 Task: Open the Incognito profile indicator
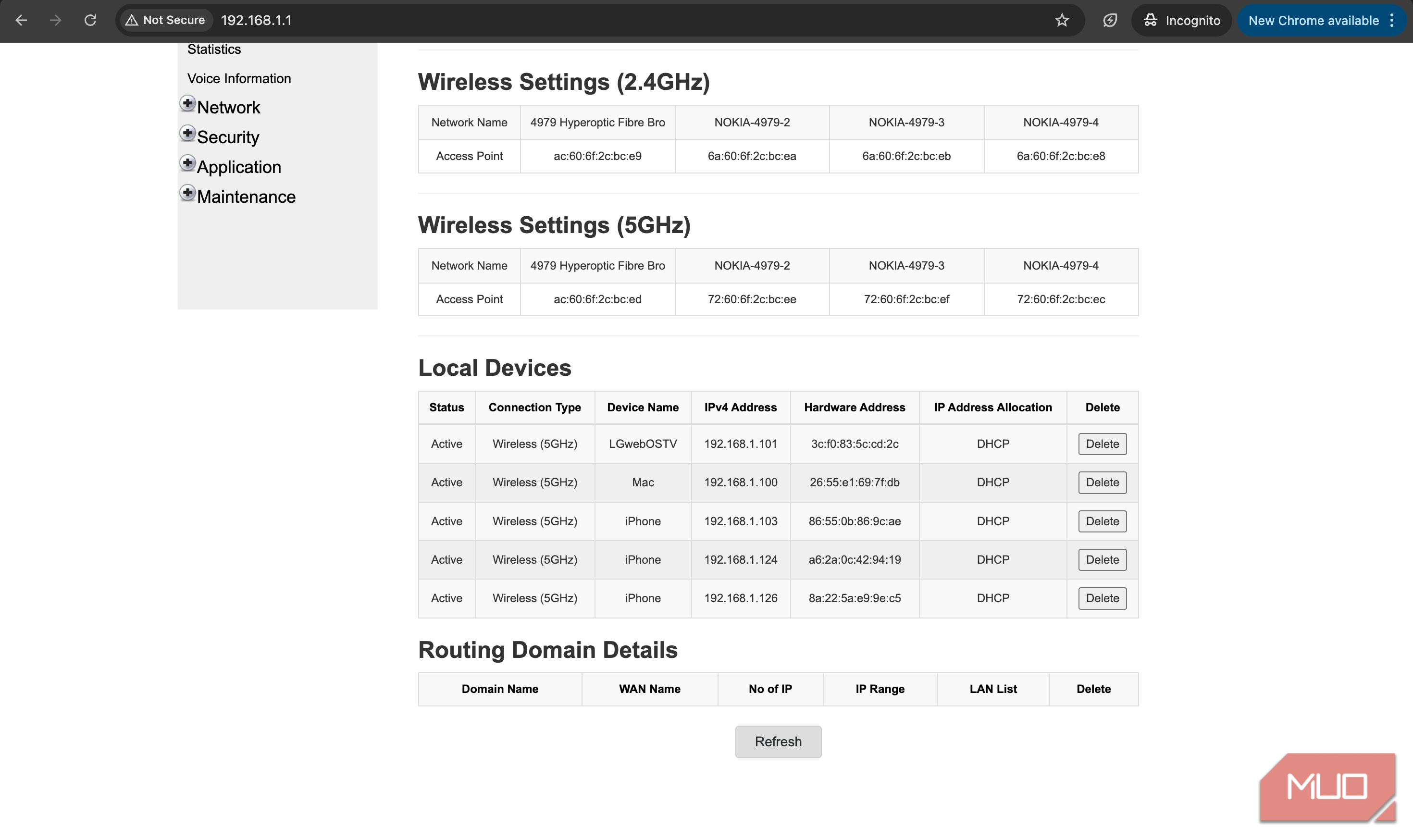point(1181,20)
